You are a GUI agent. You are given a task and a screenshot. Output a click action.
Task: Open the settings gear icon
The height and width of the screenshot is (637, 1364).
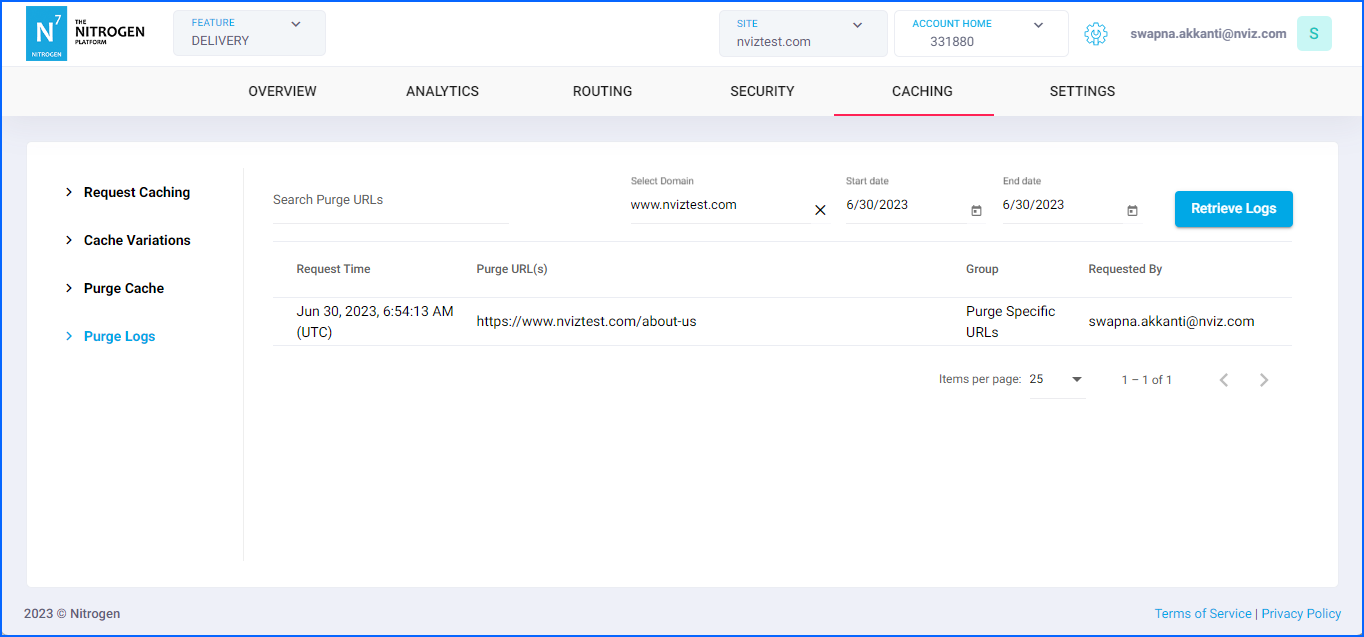(1096, 34)
